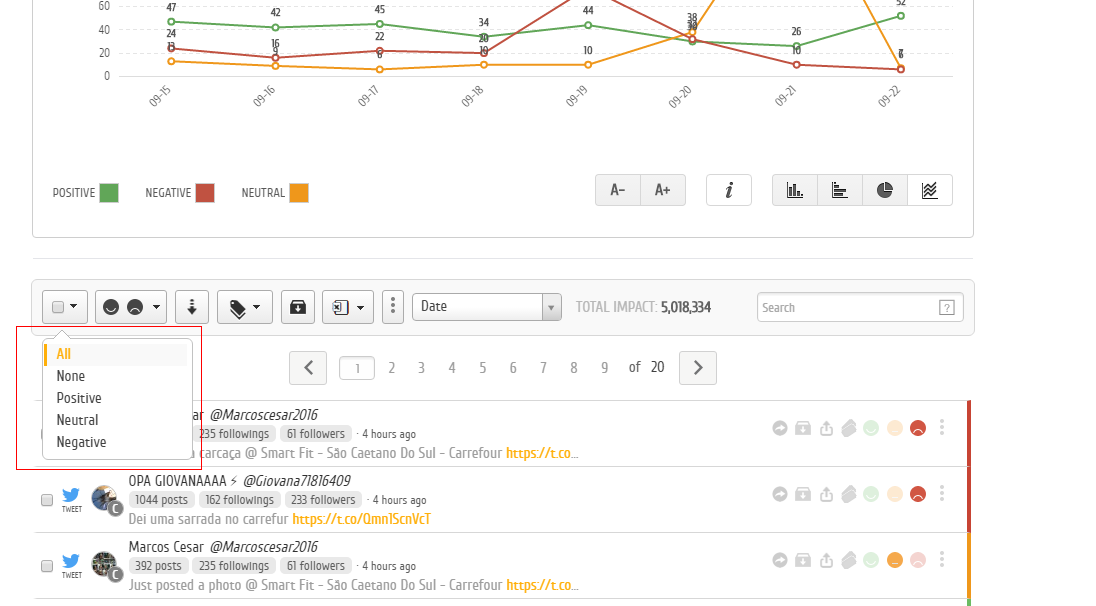Go to next page arrow

698,368
